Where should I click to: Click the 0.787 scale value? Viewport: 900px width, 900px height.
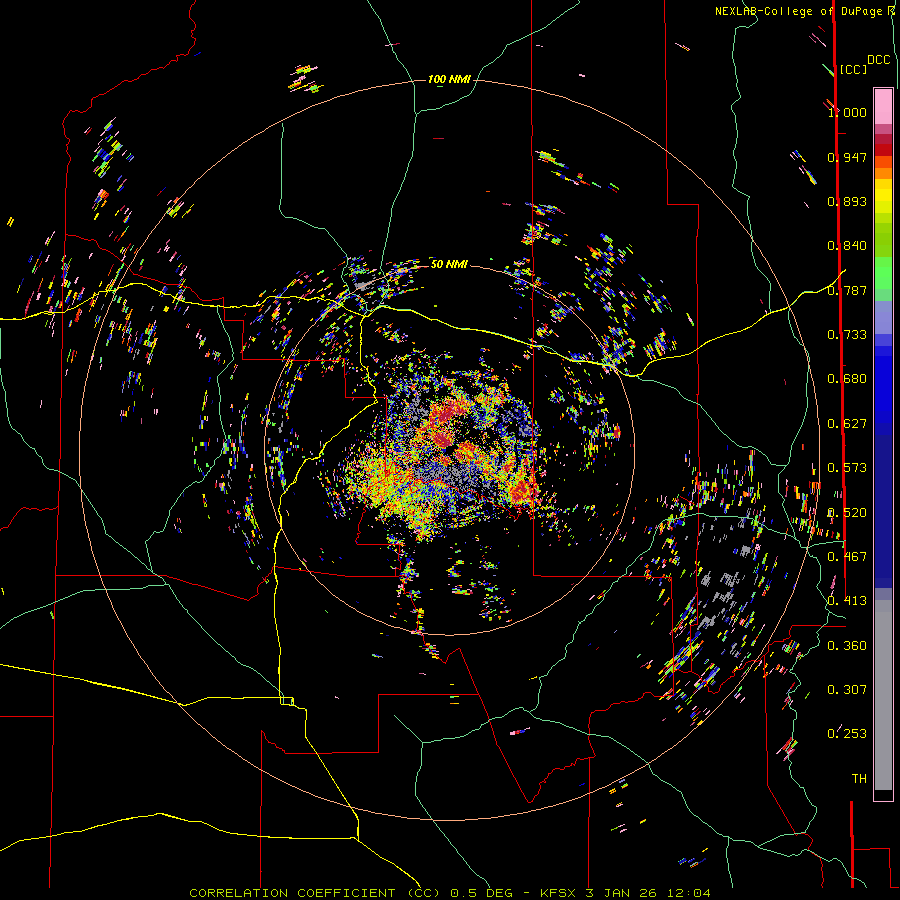847,290
